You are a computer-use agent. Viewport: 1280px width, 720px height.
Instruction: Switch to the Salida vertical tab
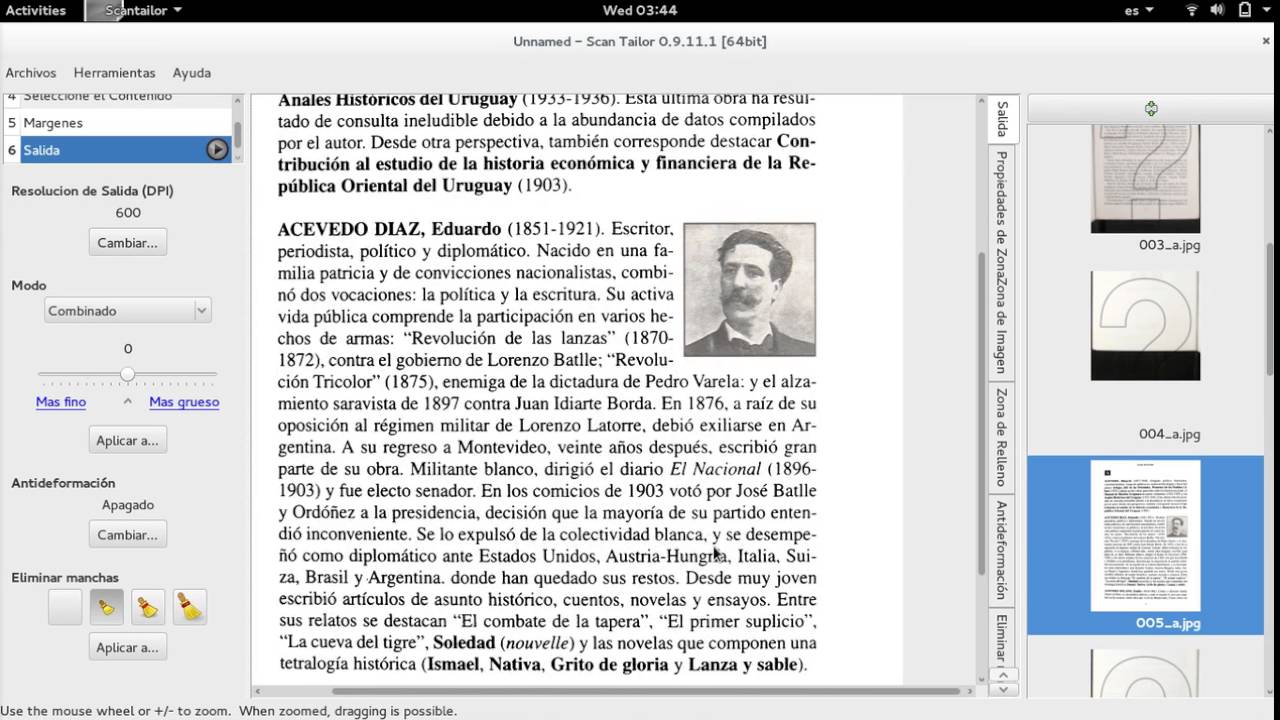1003,119
